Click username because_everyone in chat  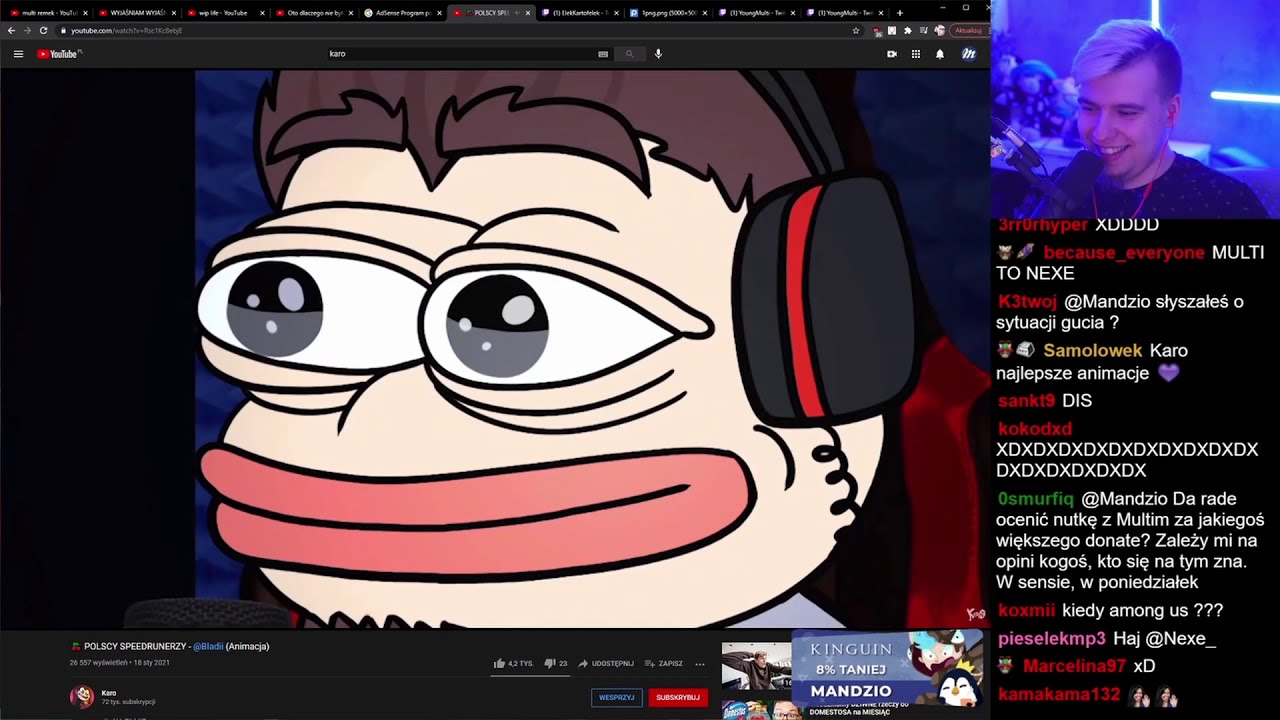point(1124,252)
